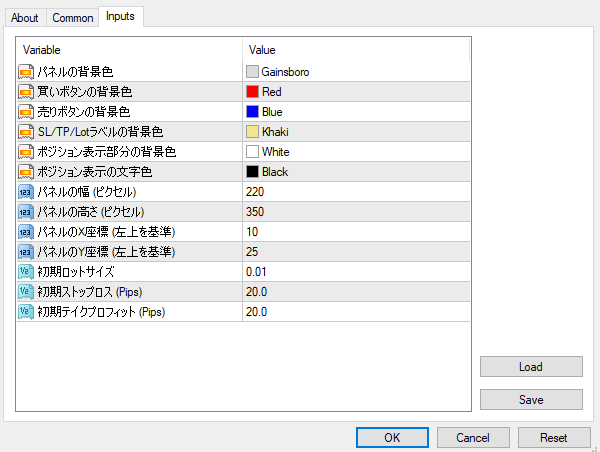Click the integer icon next to パネルの高さ
The width and height of the screenshot is (600, 452).
pyautogui.click(x=26, y=212)
